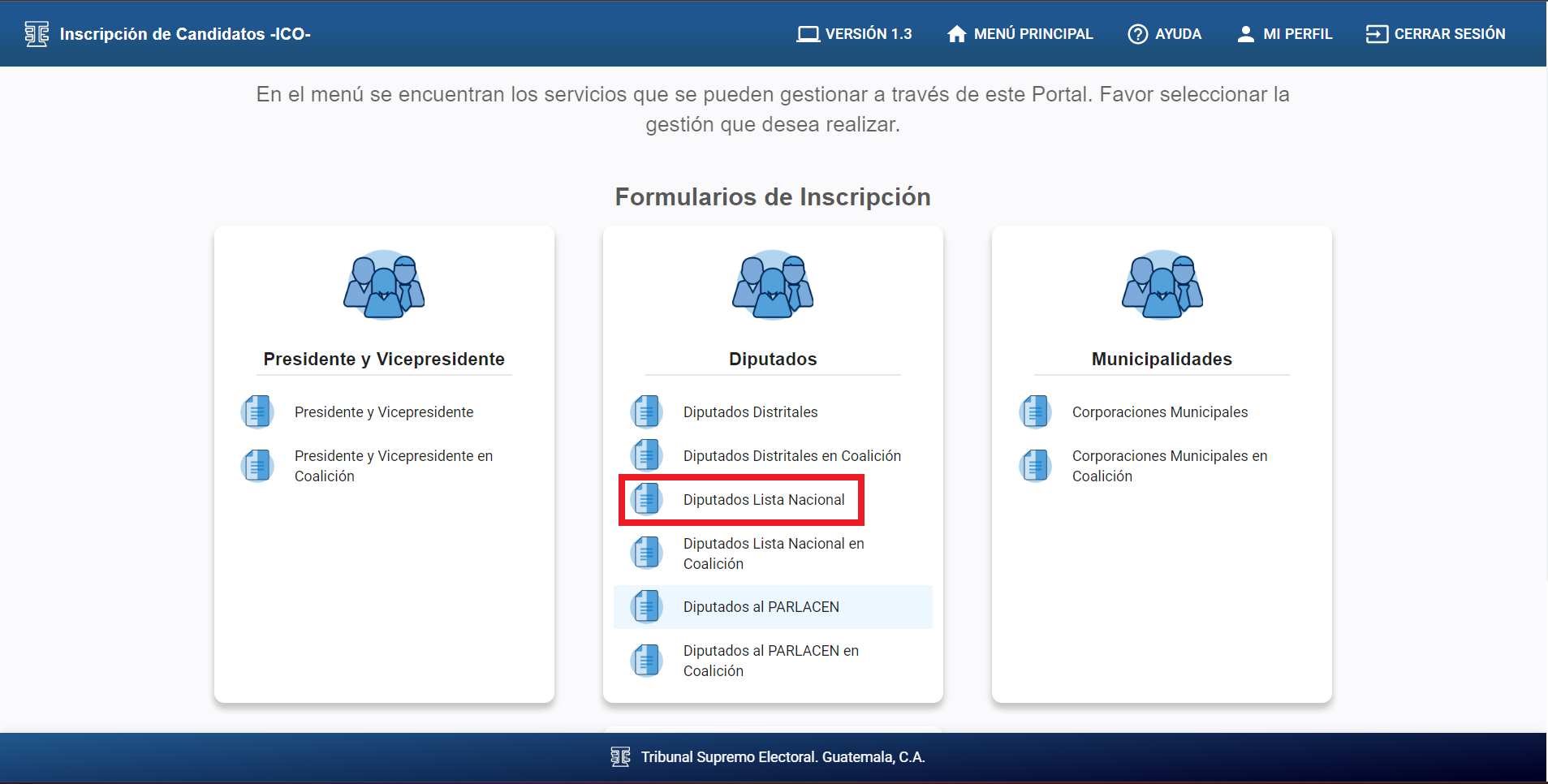Viewport: 1548px width, 784px height.
Task: Open the Corporaciones Municipales form
Action: 1160,412
